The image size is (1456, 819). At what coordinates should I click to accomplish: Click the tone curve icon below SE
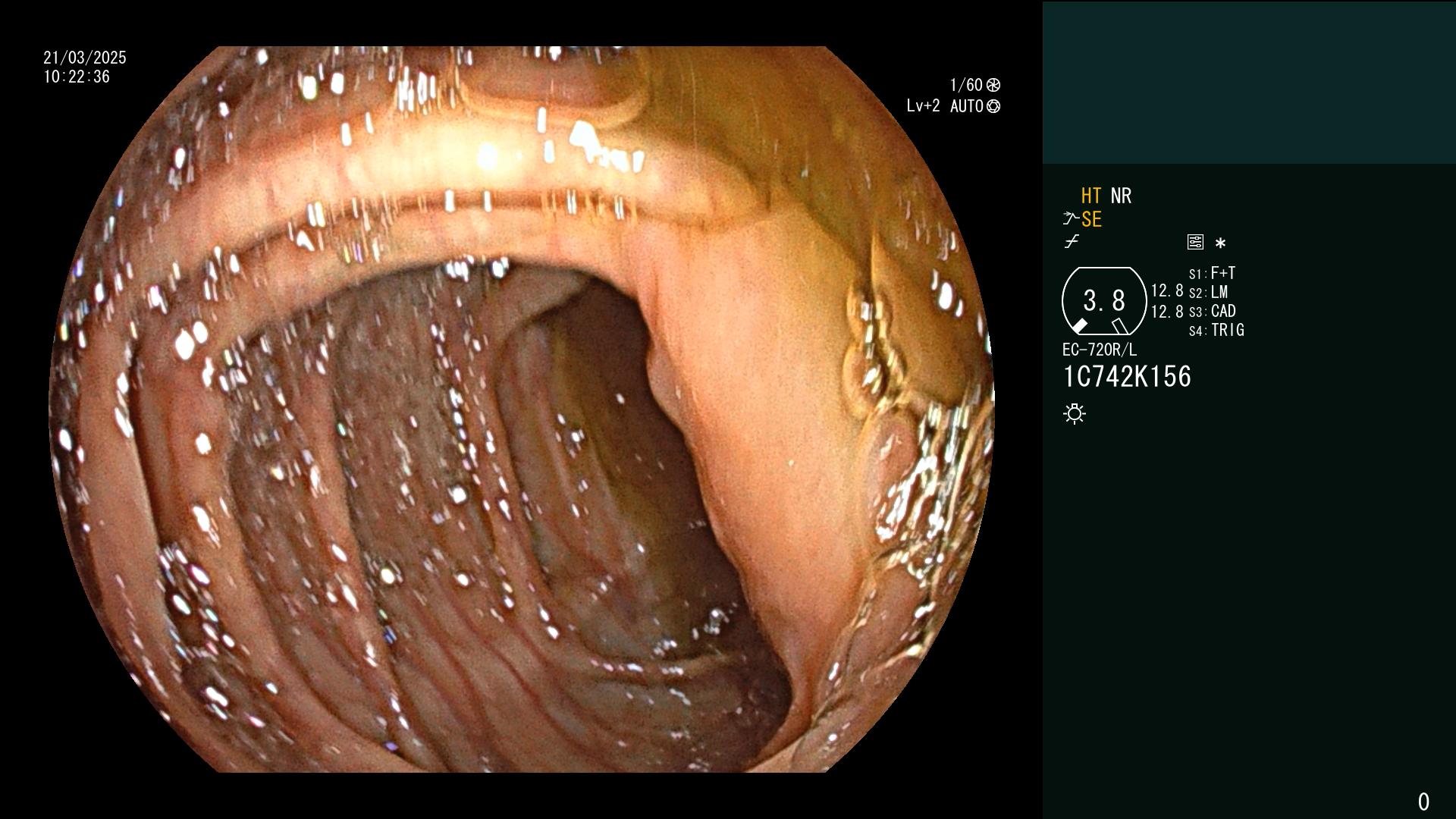[x=1072, y=242]
